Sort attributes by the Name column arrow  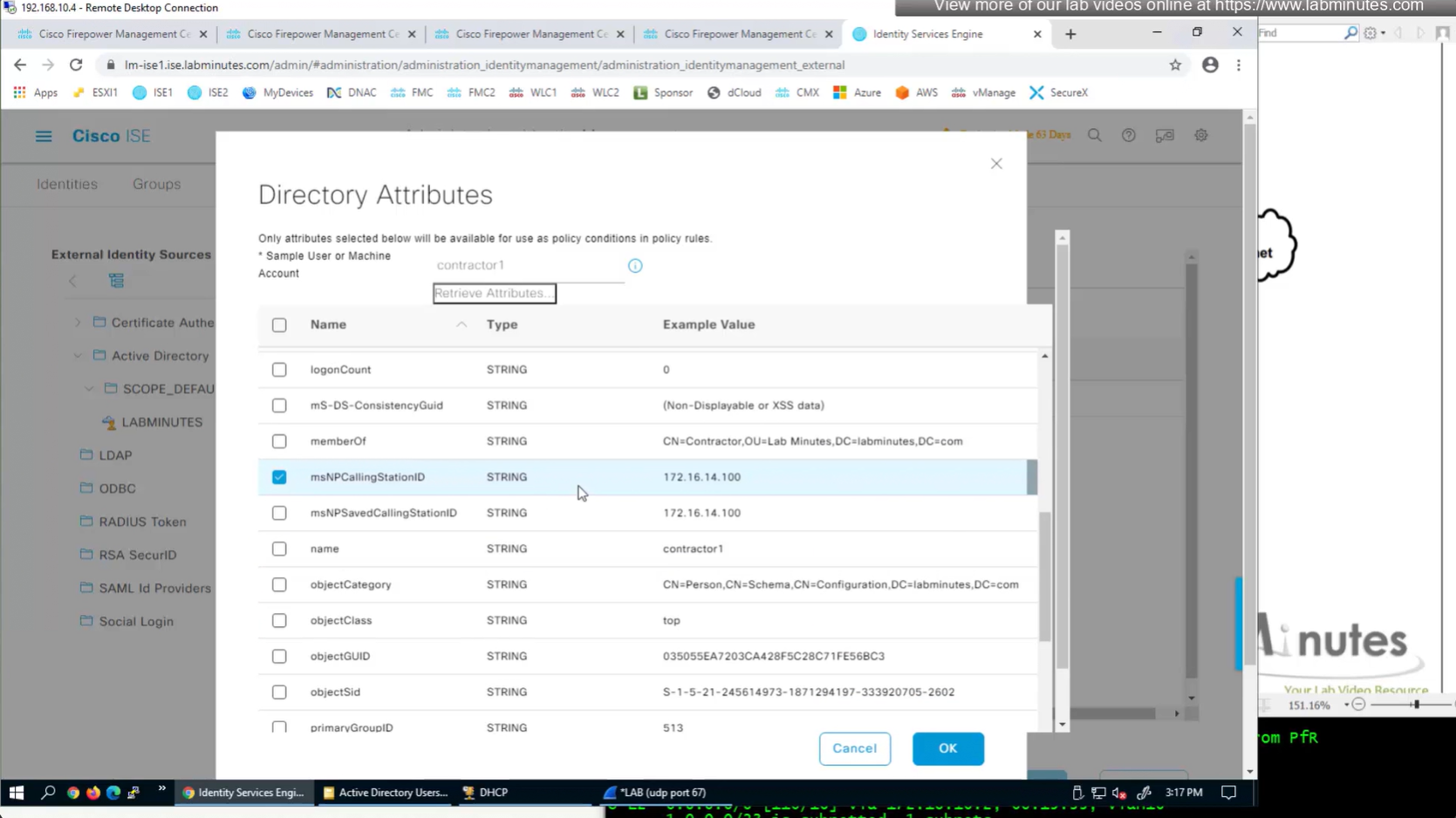(x=461, y=324)
